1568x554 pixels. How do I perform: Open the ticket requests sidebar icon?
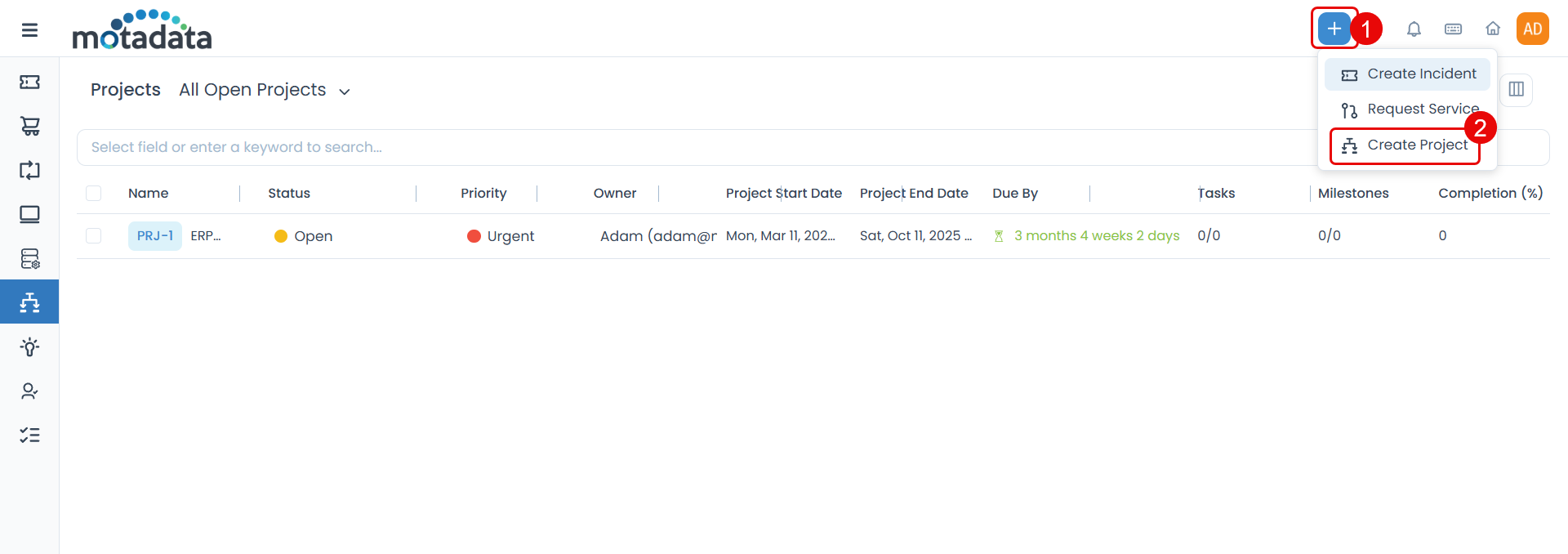coord(29,82)
